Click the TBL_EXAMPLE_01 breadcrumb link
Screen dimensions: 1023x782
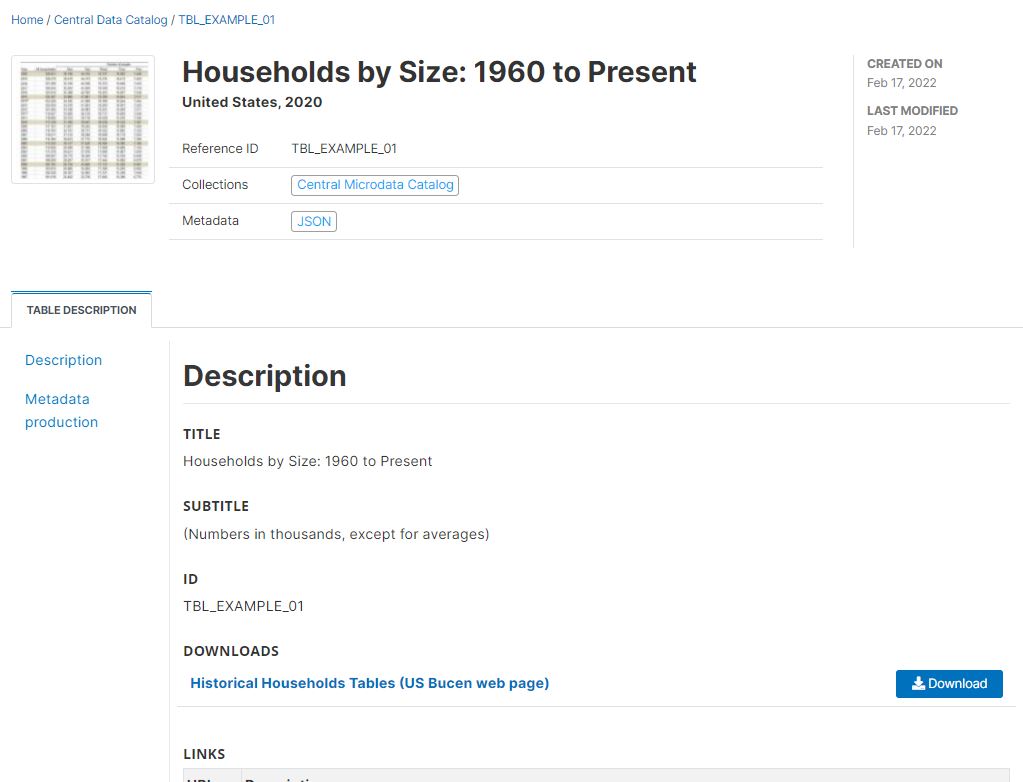coord(227,20)
